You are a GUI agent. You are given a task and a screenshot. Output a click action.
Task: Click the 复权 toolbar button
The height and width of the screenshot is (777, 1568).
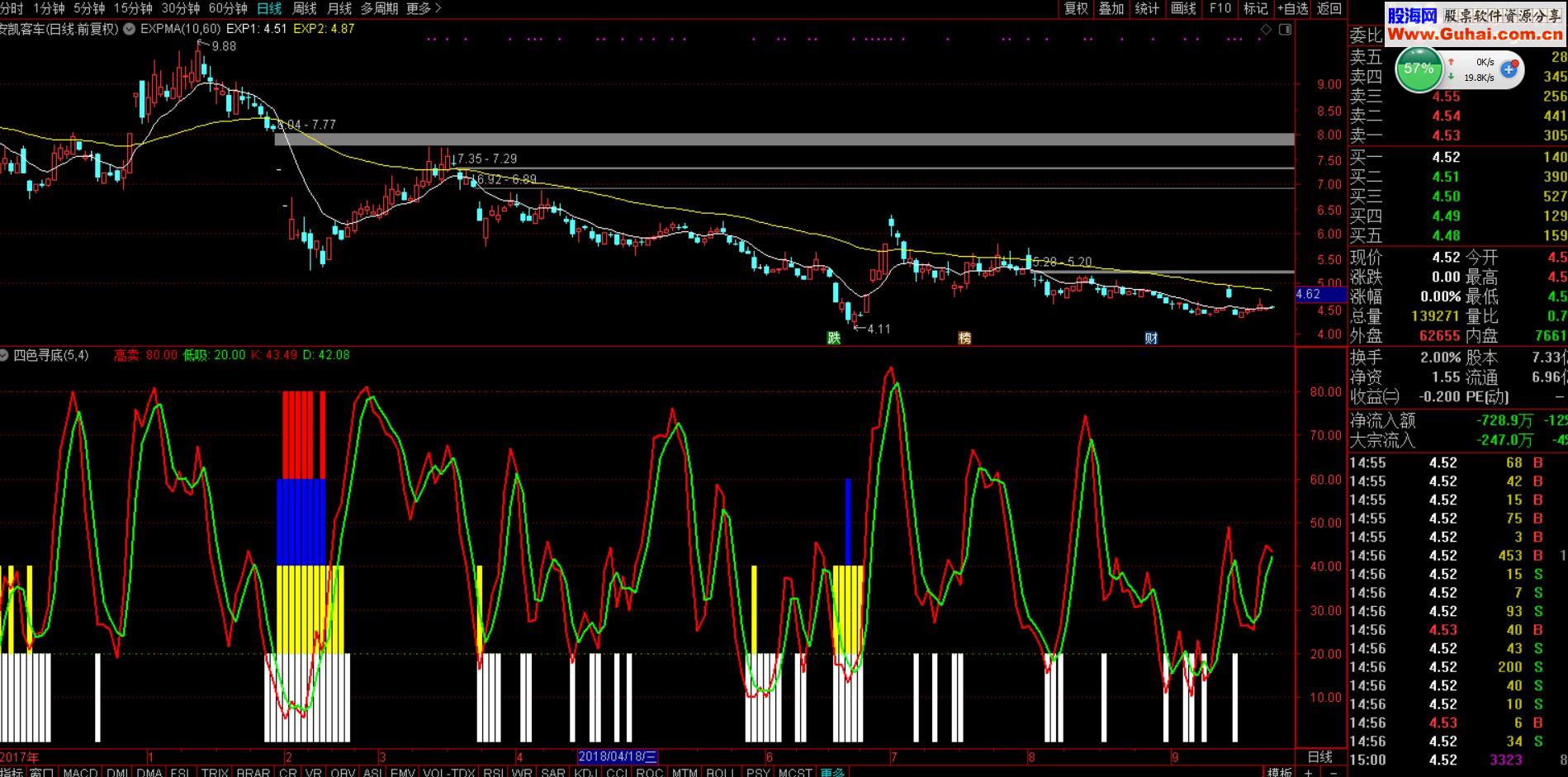1076,8
